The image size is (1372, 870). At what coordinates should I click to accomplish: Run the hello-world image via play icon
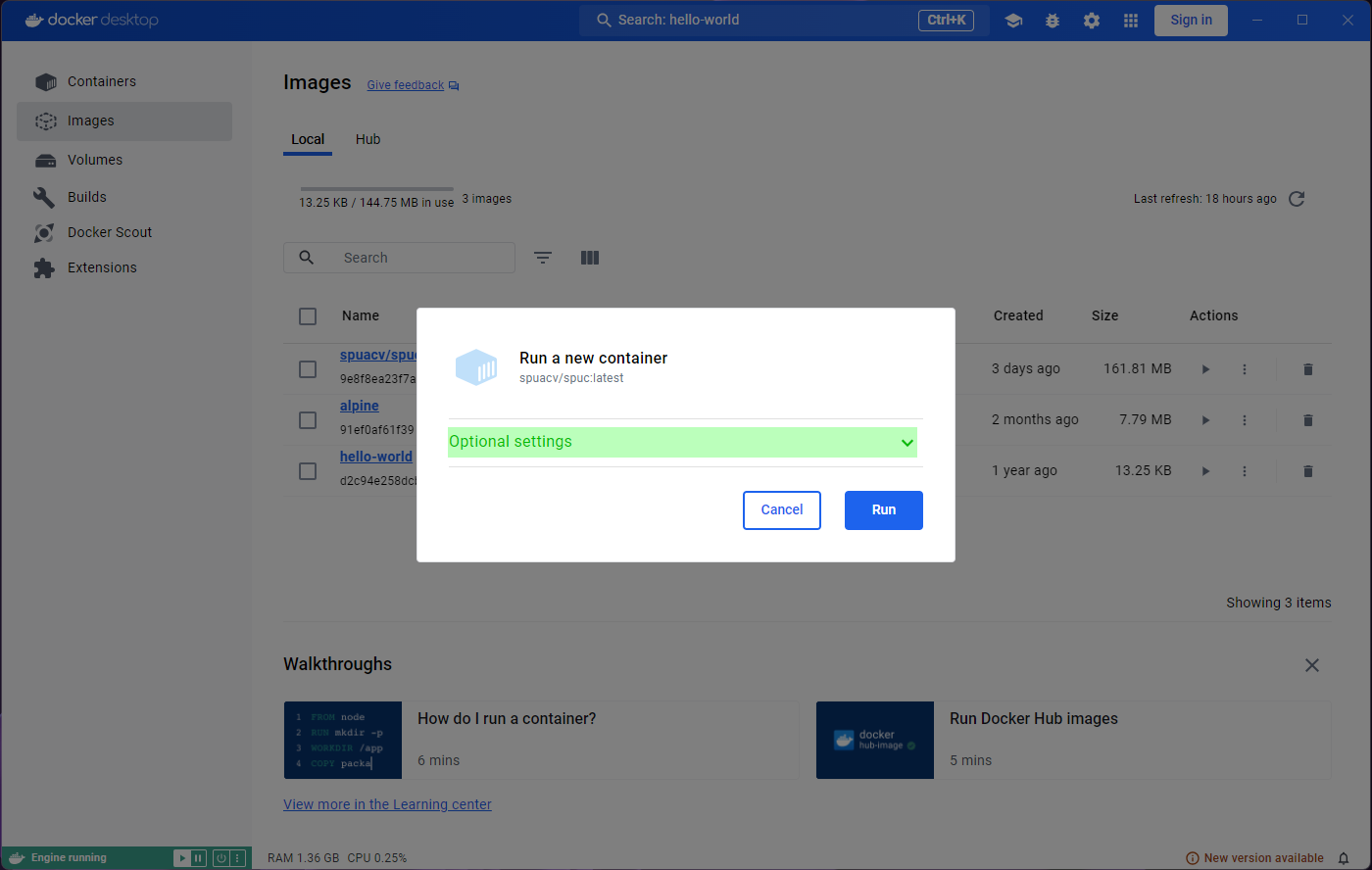tap(1205, 471)
